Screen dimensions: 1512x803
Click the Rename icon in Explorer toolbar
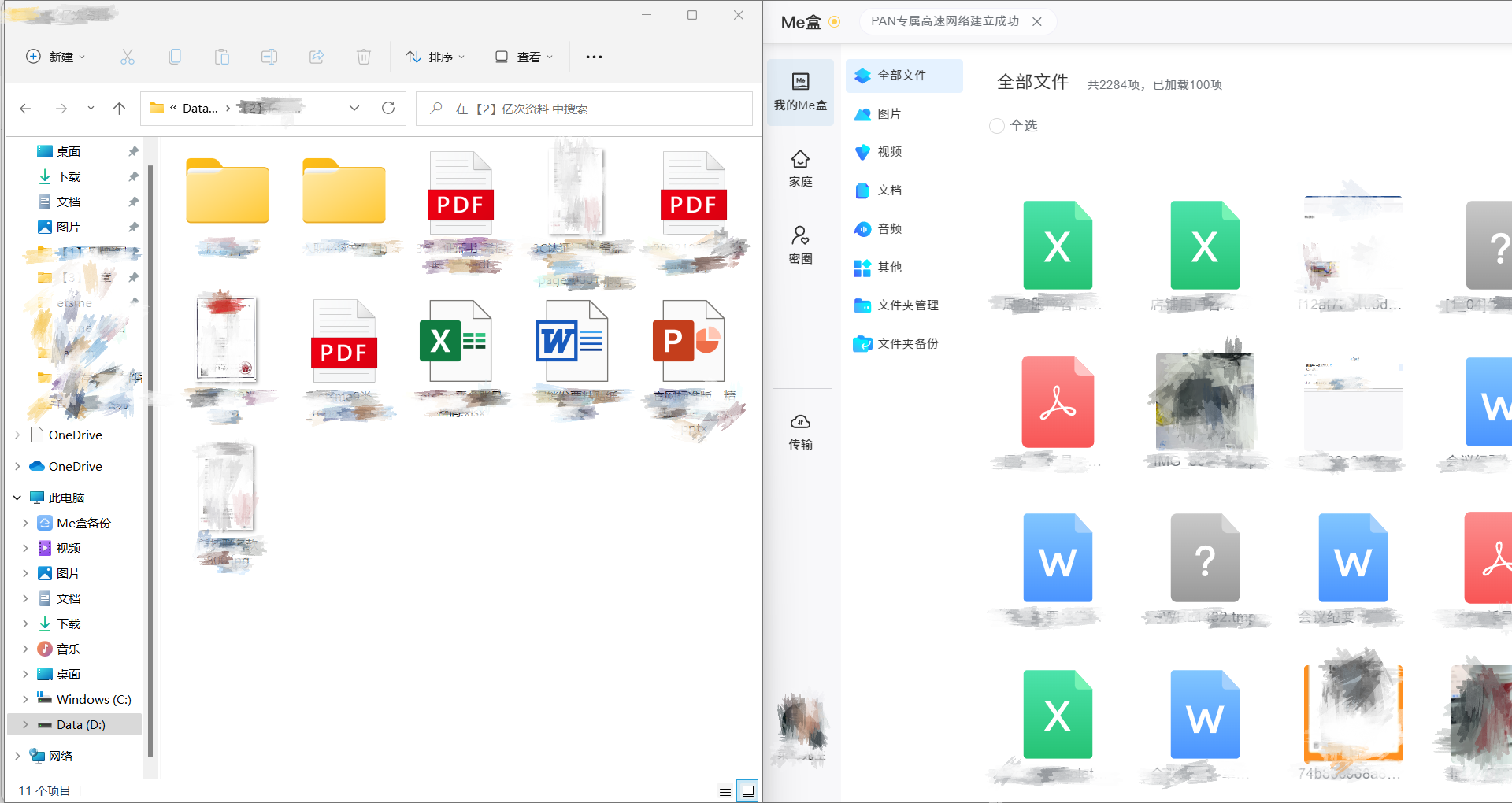269,57
